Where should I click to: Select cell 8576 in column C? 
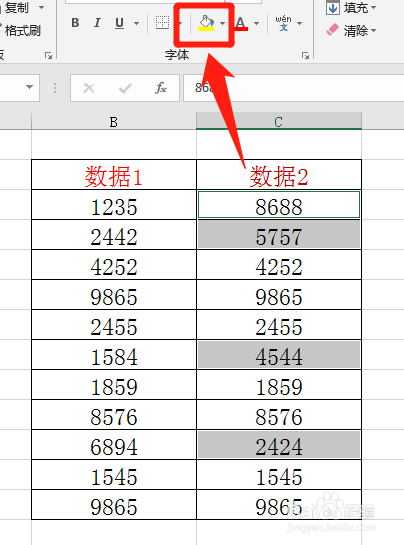pyautogui.click(x=279, y=414)
